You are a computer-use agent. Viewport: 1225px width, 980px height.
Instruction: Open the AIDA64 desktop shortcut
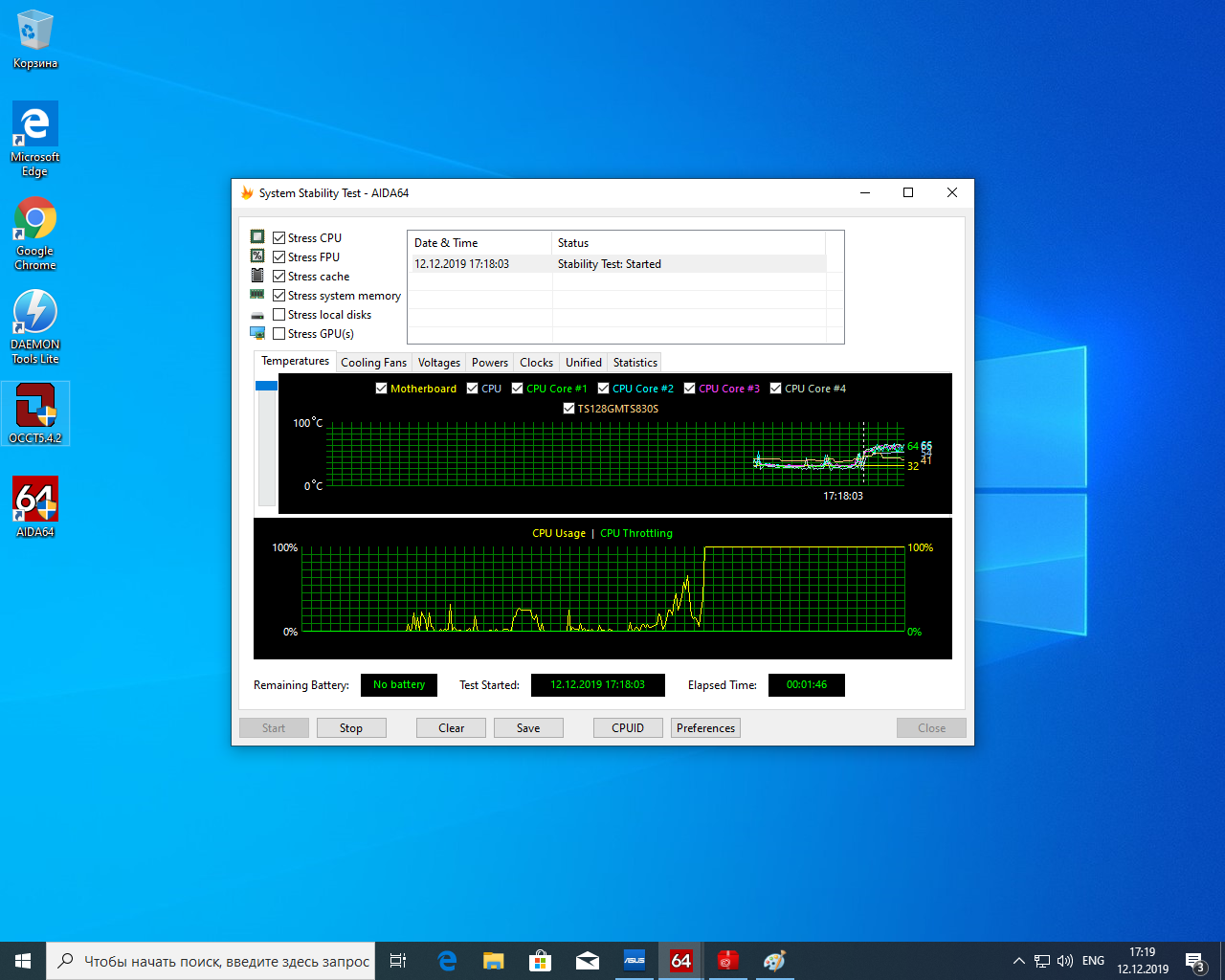pos(35,506)
